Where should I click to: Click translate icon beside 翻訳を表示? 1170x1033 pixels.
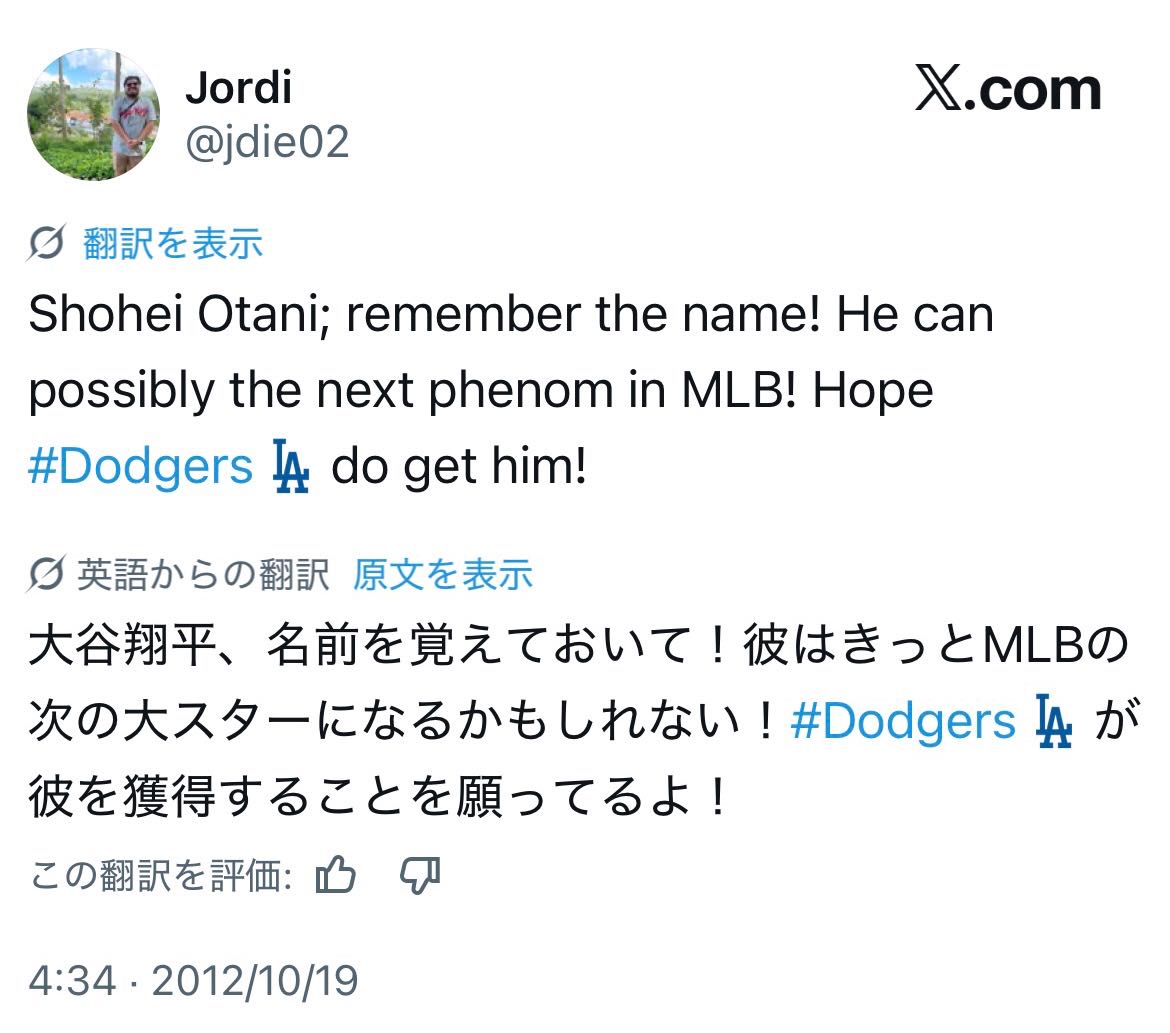click(47, 243)
